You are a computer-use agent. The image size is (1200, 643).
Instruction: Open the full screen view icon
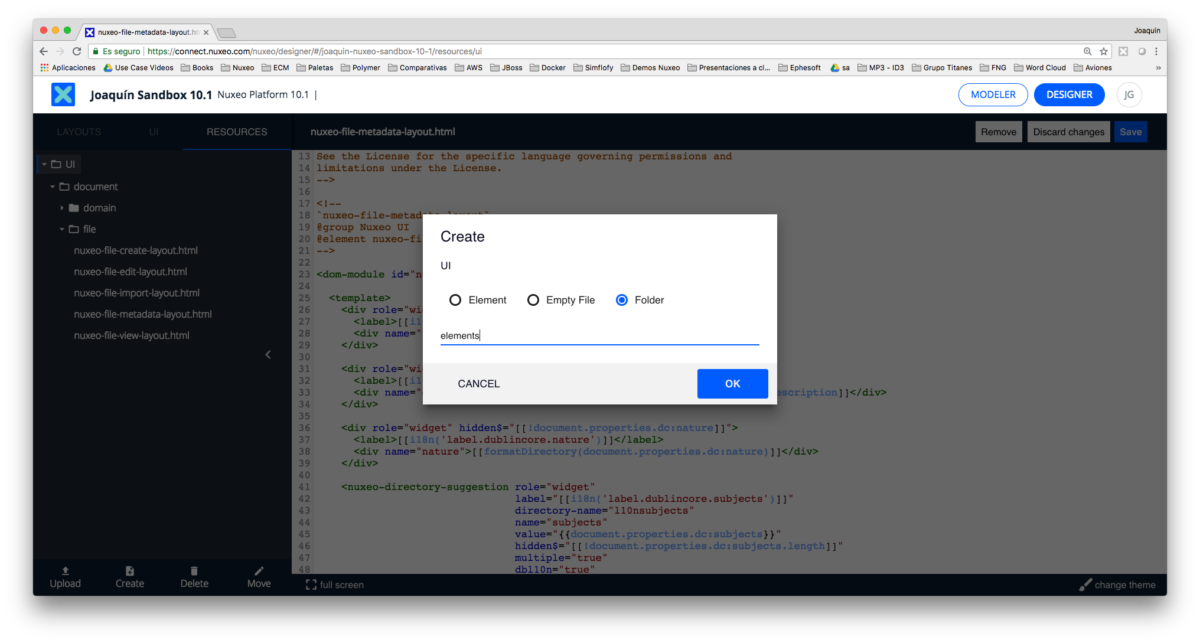click(x=310, y=584)
